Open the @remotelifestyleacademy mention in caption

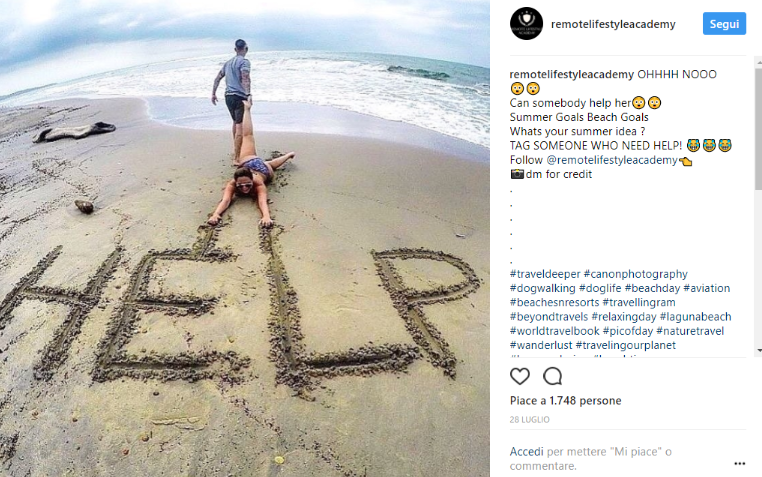pos(612,160)
